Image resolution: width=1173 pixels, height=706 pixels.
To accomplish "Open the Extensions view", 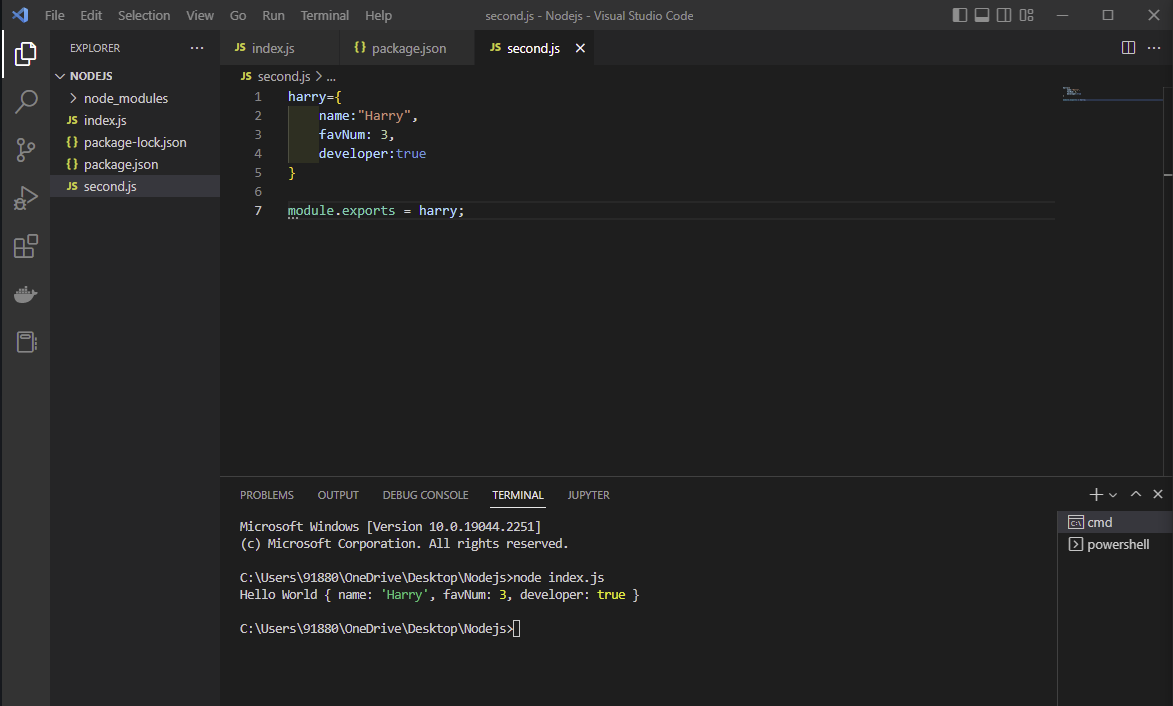I will 25,246.
